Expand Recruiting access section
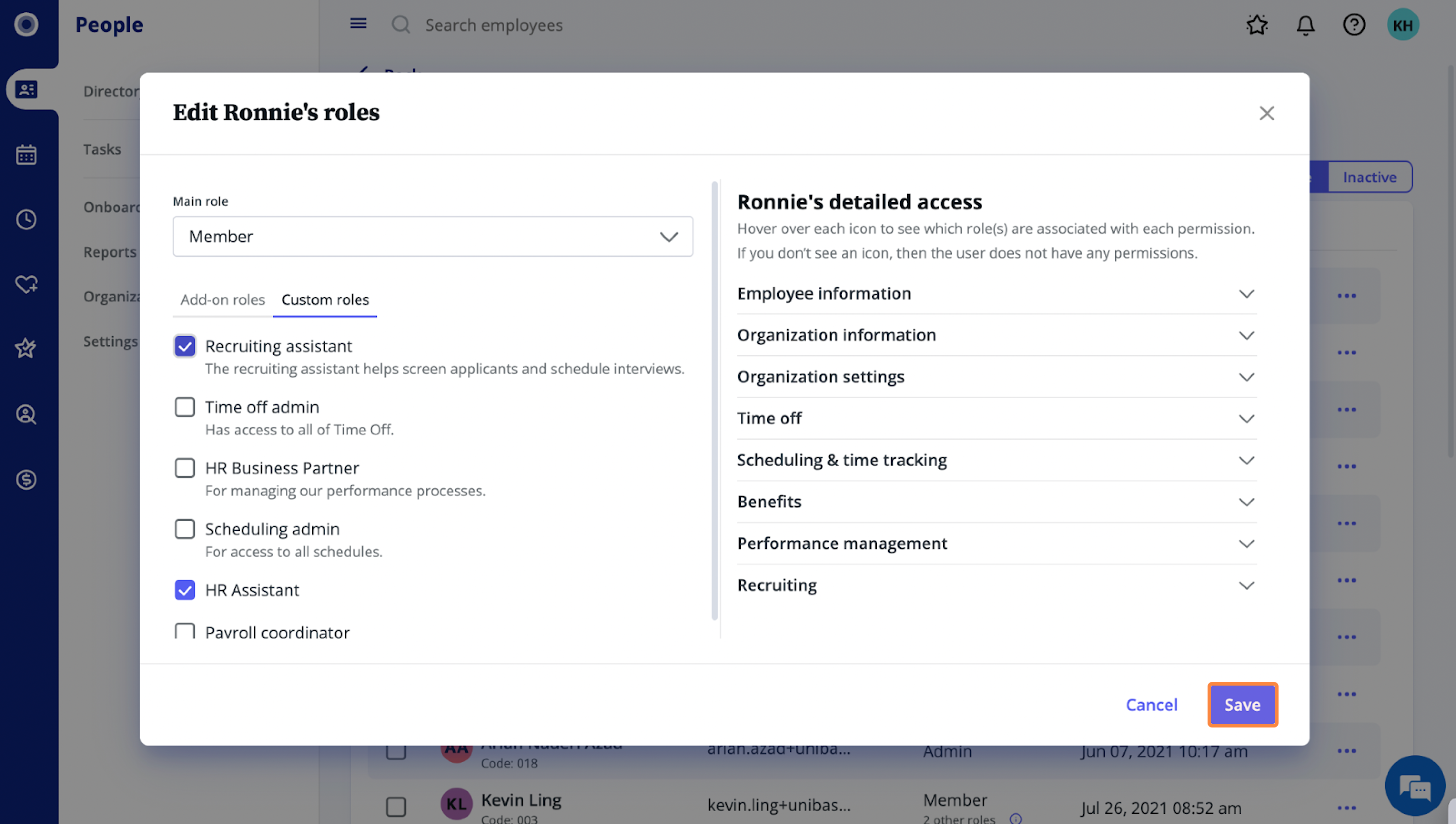This screenshot has height=824, width=1456. [x=996, y=585]
